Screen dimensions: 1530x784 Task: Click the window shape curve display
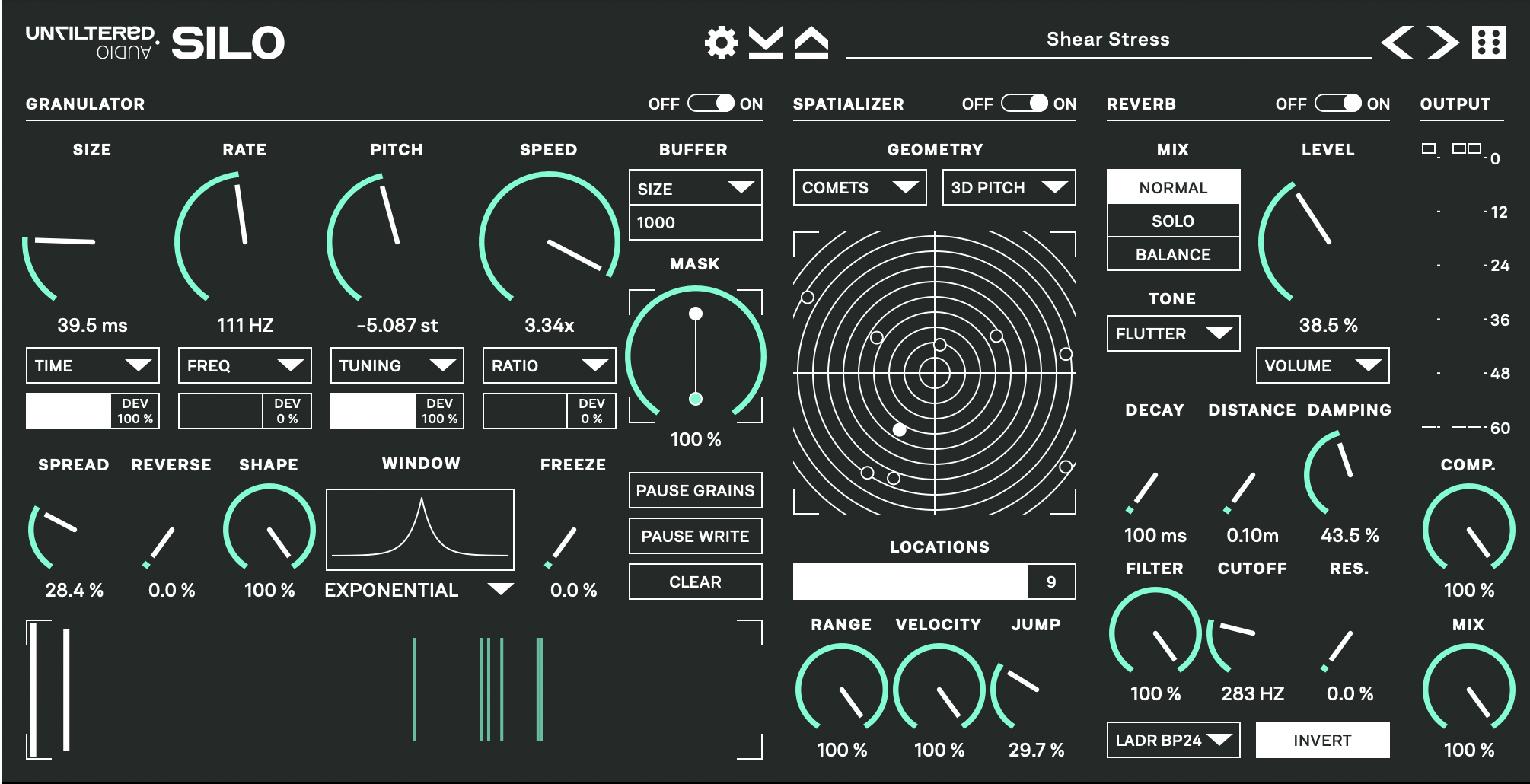tap(419, 530)
